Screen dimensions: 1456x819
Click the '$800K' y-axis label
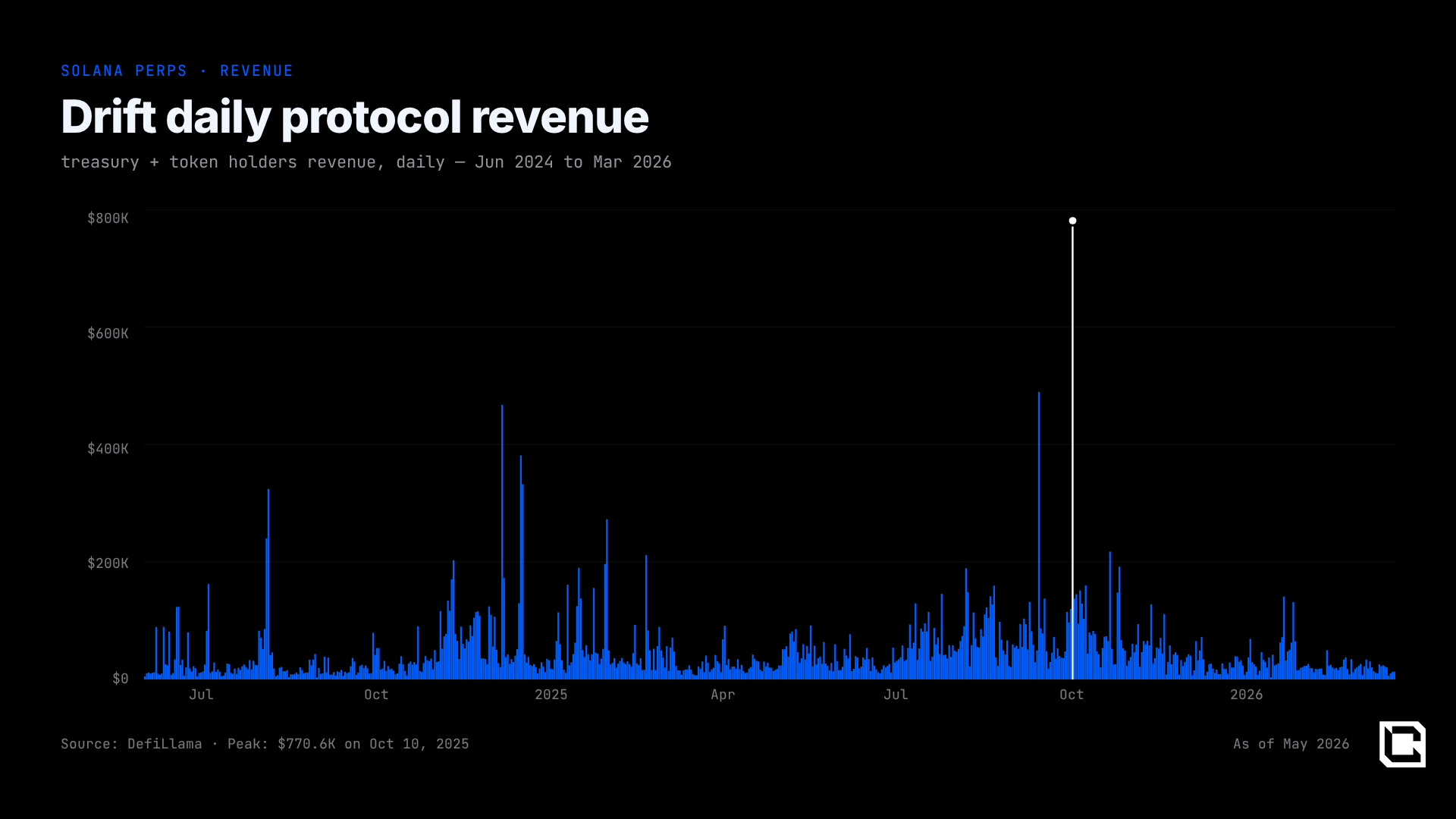[x=108, y=218]
